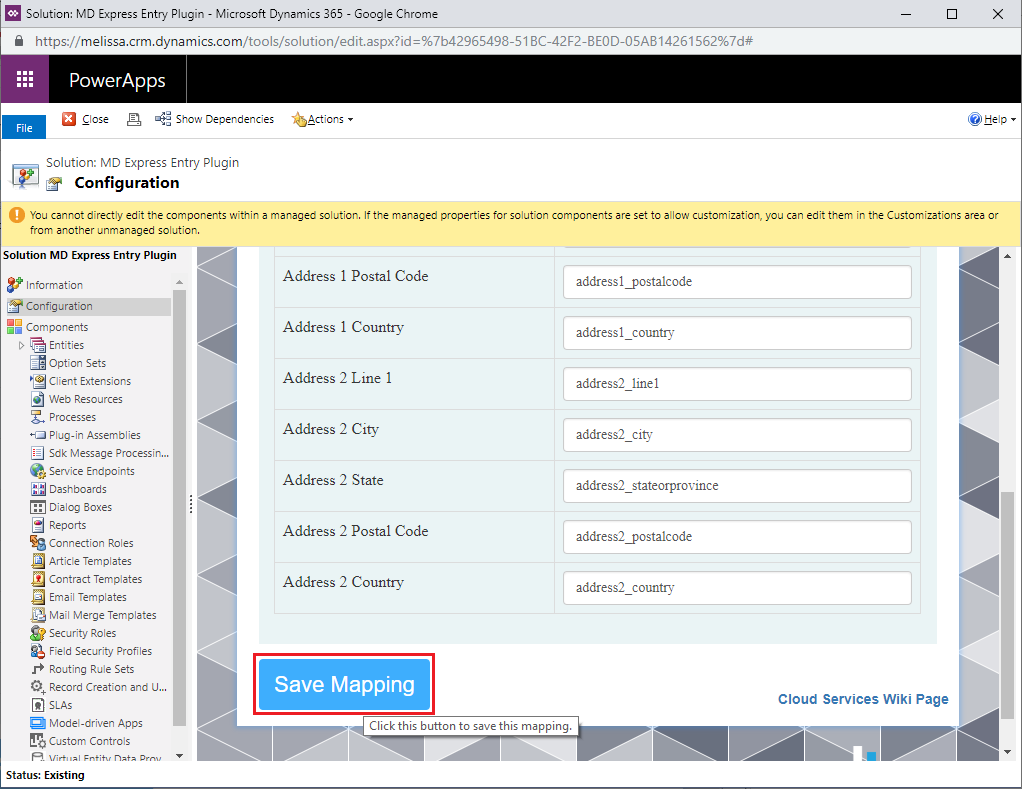Click the Close button in the toolbar
This screenshot has width=1022, height=789.
coord(86,119)
